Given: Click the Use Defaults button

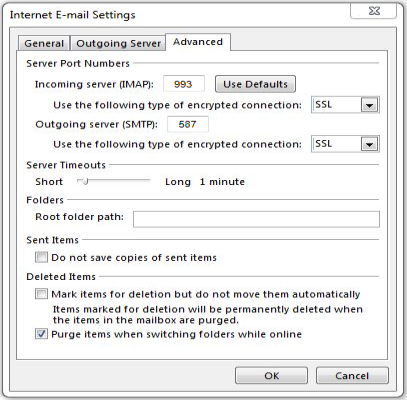Looking at the screenshot, I should point(255,84).
